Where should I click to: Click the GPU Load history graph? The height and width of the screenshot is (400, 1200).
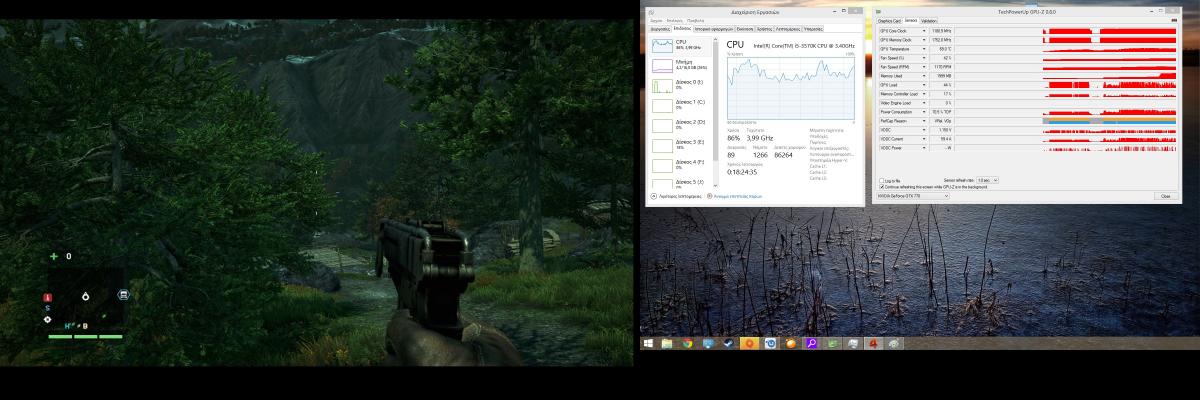[x=1066, y=85]
